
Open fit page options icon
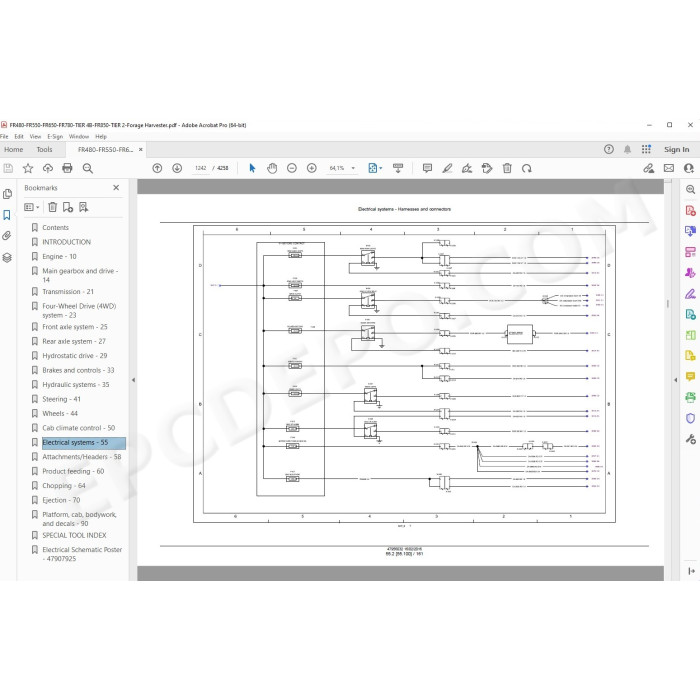tap(375, 168)
